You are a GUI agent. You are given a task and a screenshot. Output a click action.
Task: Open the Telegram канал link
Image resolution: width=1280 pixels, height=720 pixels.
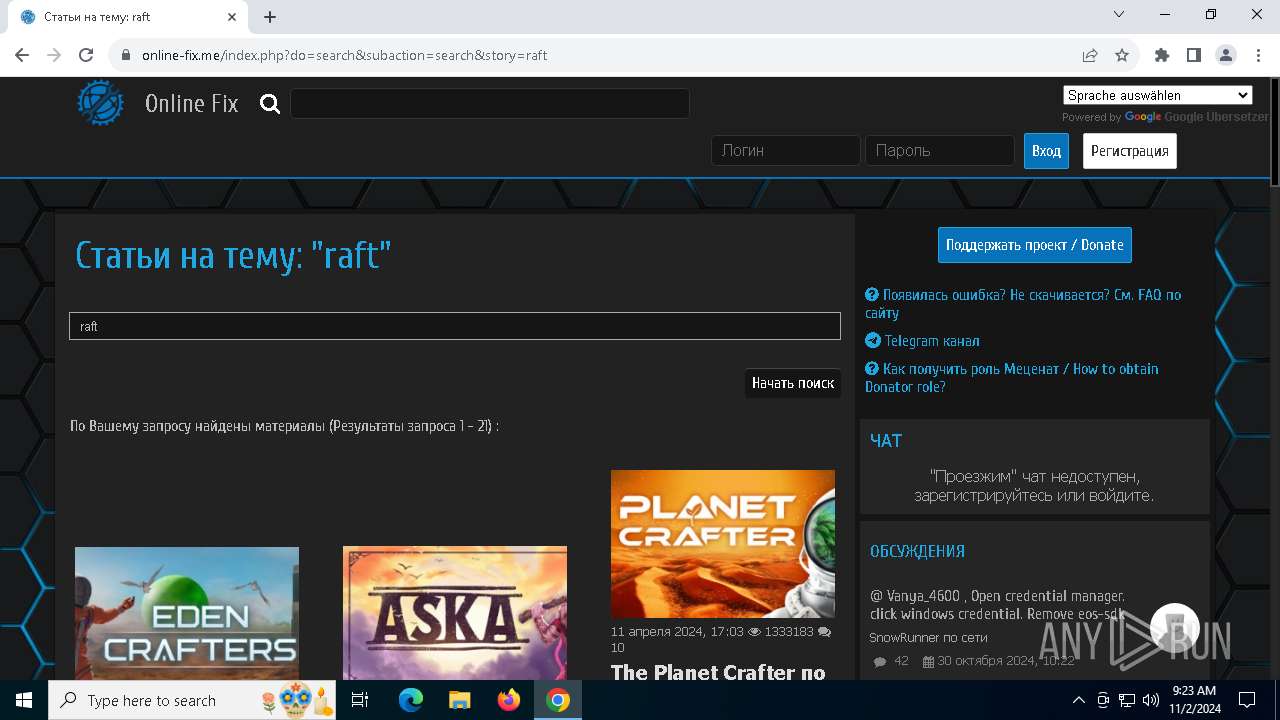932,341
